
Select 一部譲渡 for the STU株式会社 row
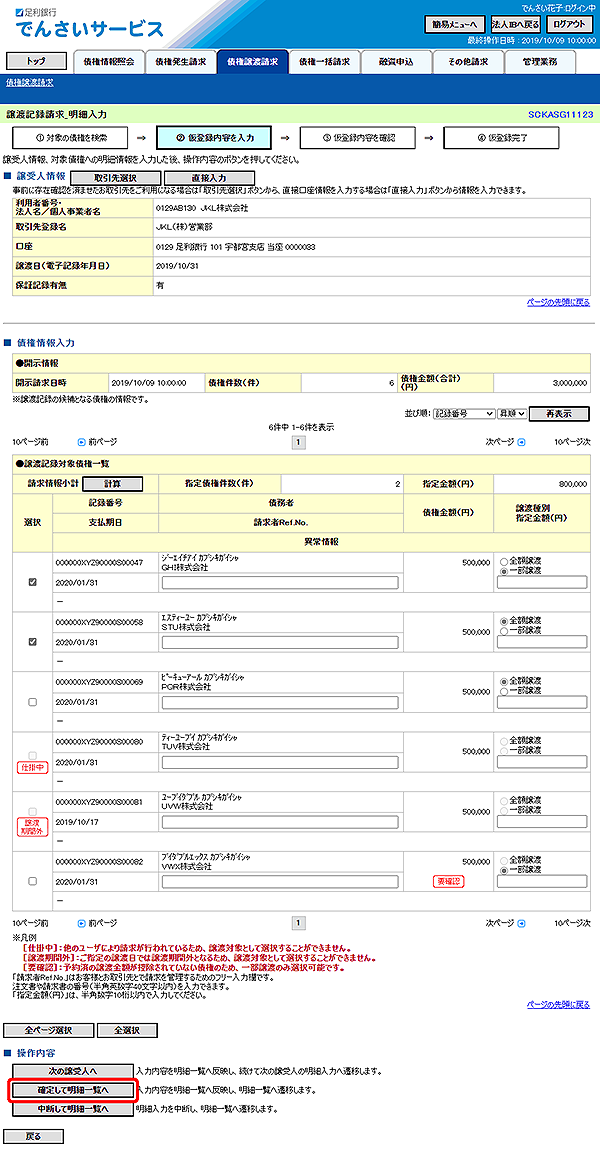click(x=503, y=630)
